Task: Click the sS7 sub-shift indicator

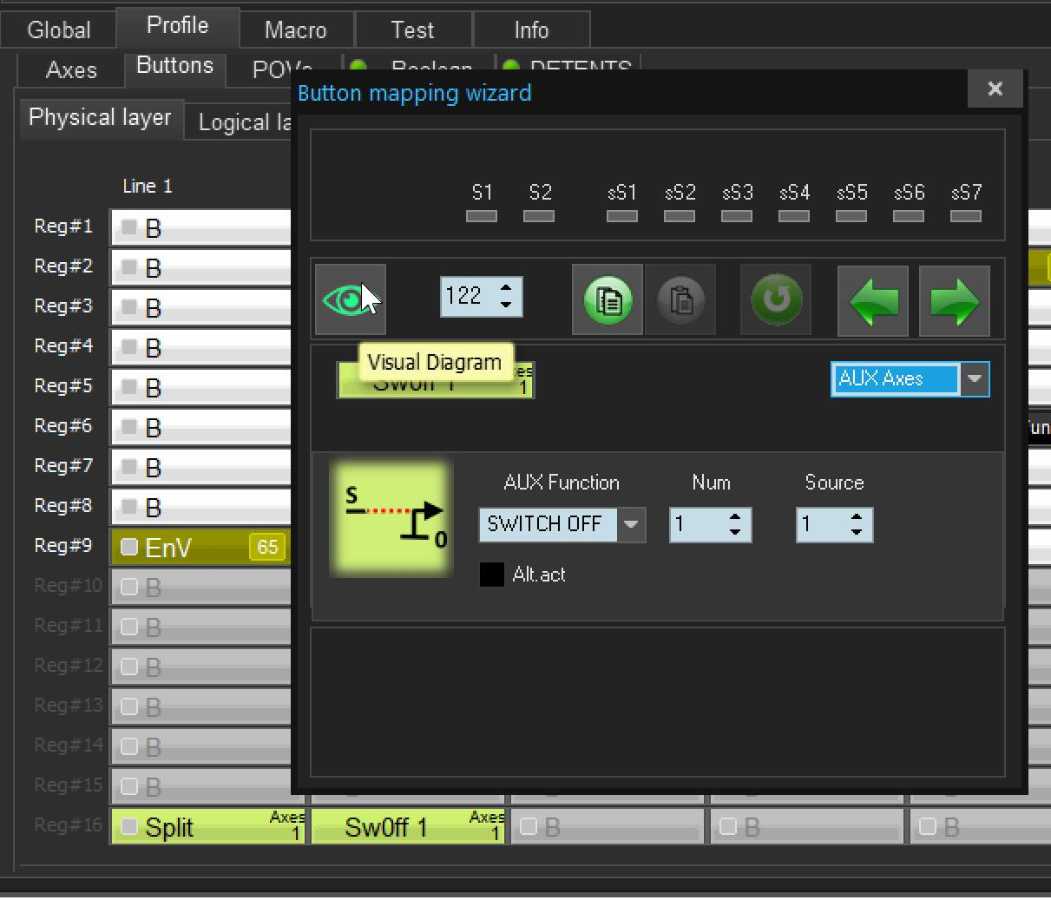Action: point(966,216)
